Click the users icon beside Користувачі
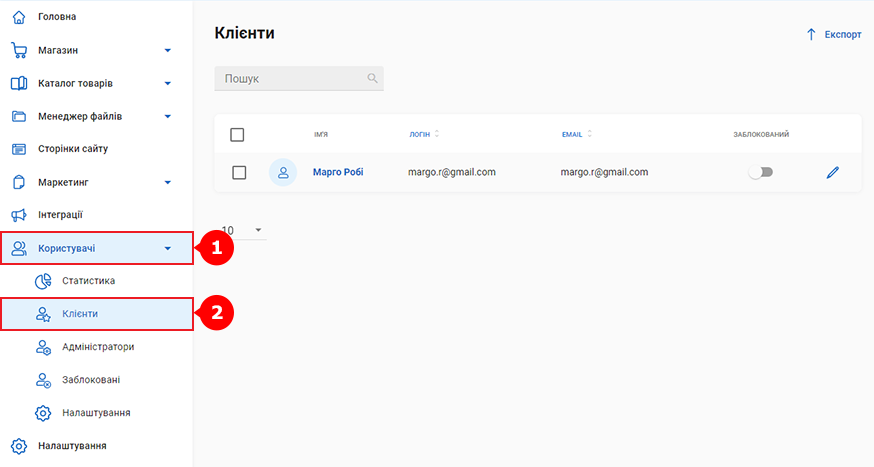Viewport: 874px width, 467px height. point(19,249)
